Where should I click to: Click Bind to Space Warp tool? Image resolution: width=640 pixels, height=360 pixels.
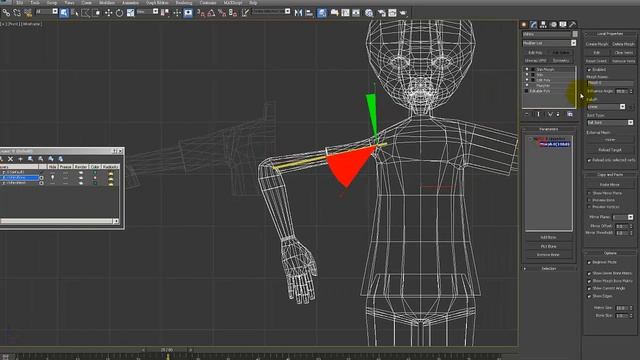(28, 13)
